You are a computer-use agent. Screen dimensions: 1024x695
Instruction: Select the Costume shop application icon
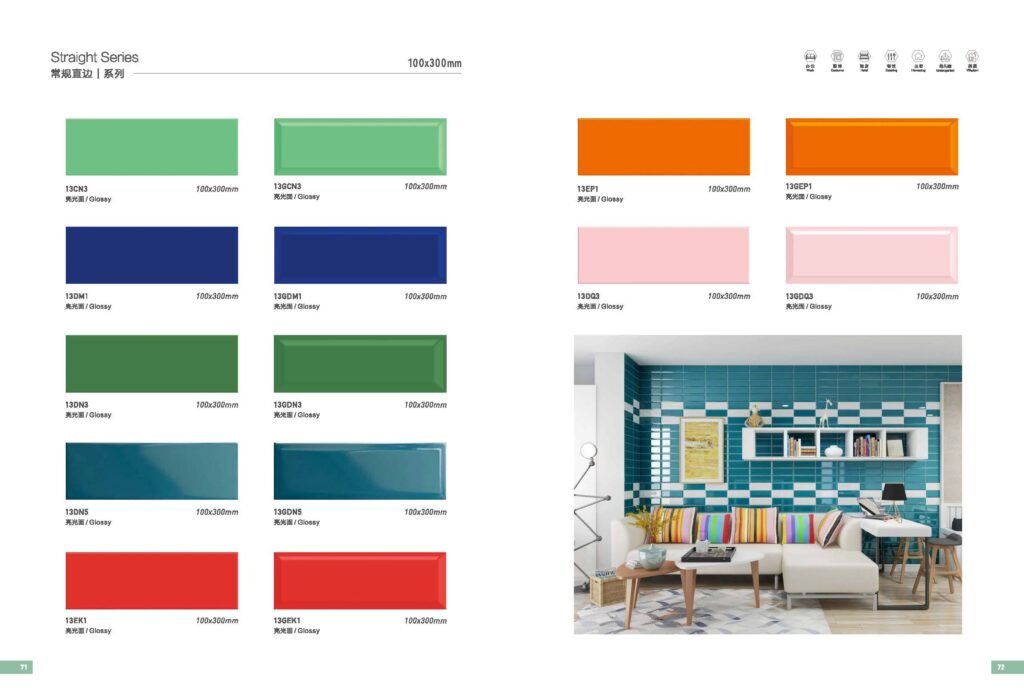tap(837, 61)
